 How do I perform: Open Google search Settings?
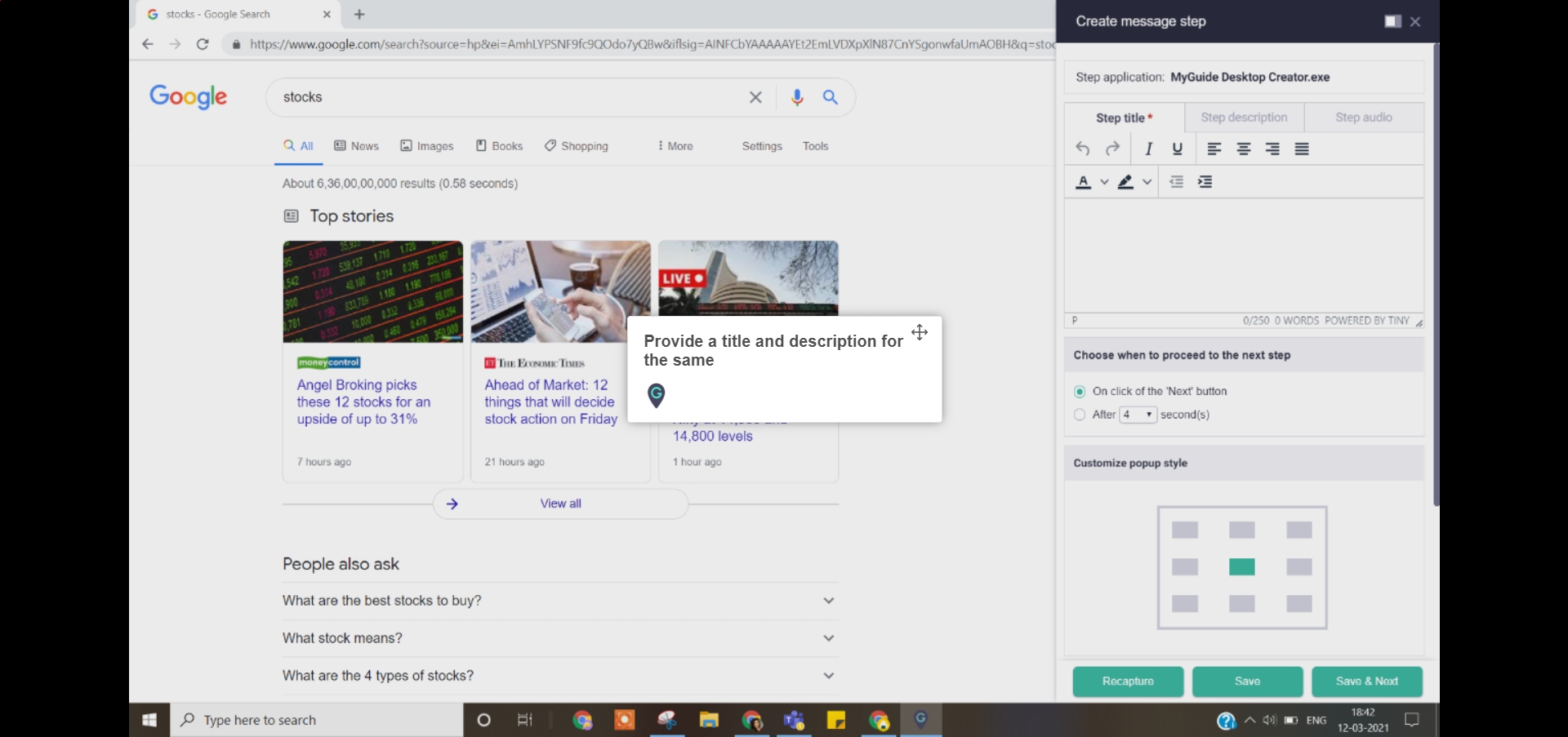[762, 146]
